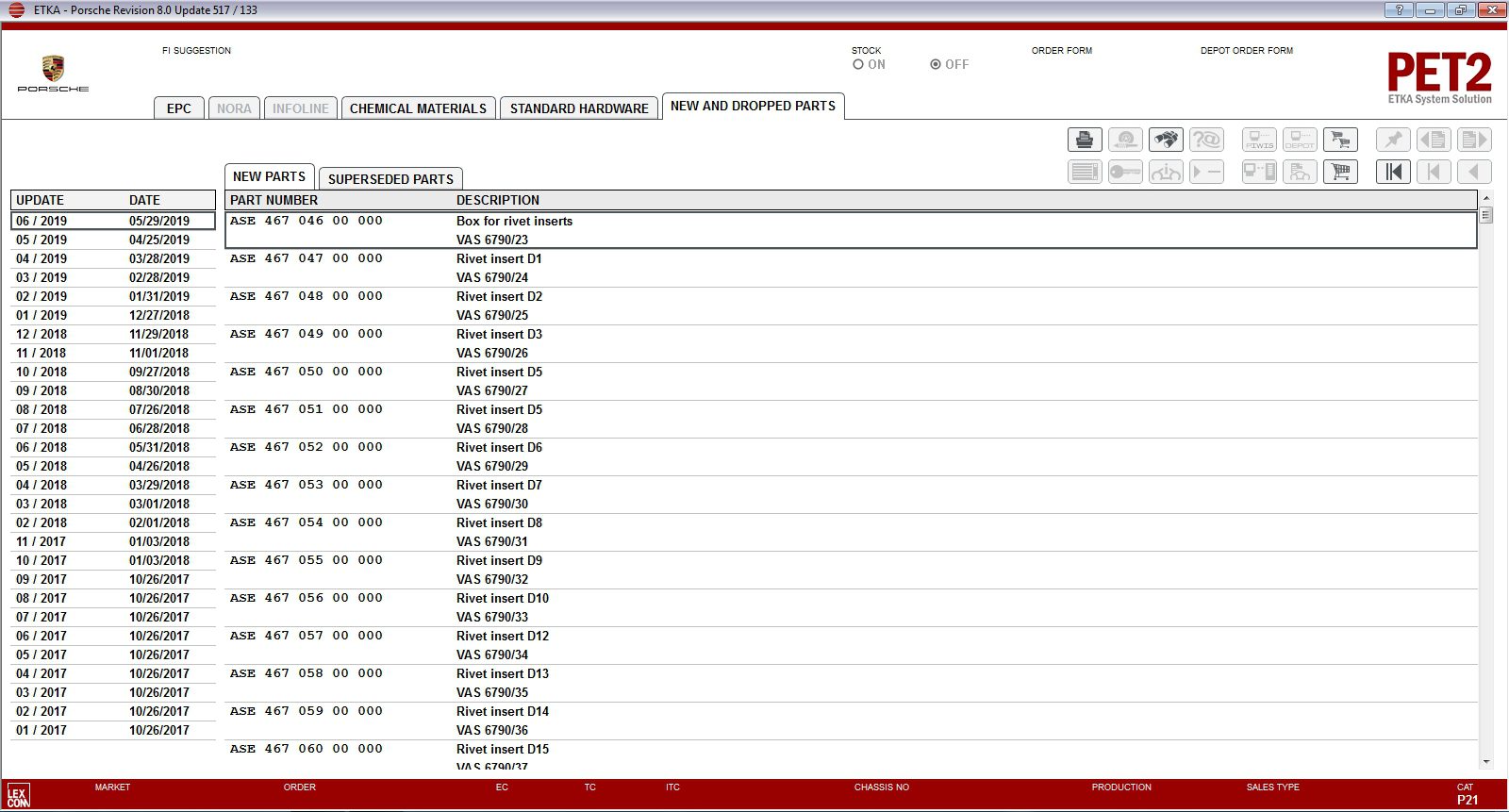The height and width of the screenshot is (812, 1509).
Task: Click the DATE column header
Action: click(x=145, y=200)
